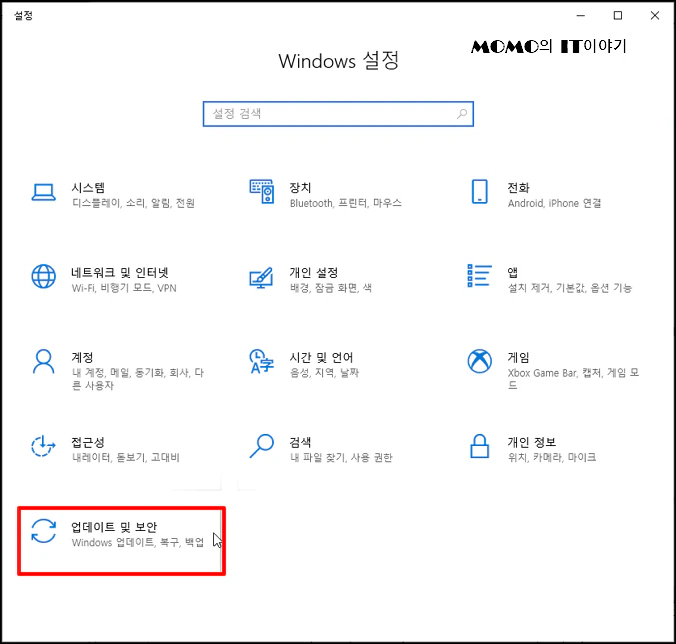Image resolution: width=676 pixels, height=644 pixels.
Task: Click the 전화 phone icon
Action: pyautogui.click(x=479, y=191)
